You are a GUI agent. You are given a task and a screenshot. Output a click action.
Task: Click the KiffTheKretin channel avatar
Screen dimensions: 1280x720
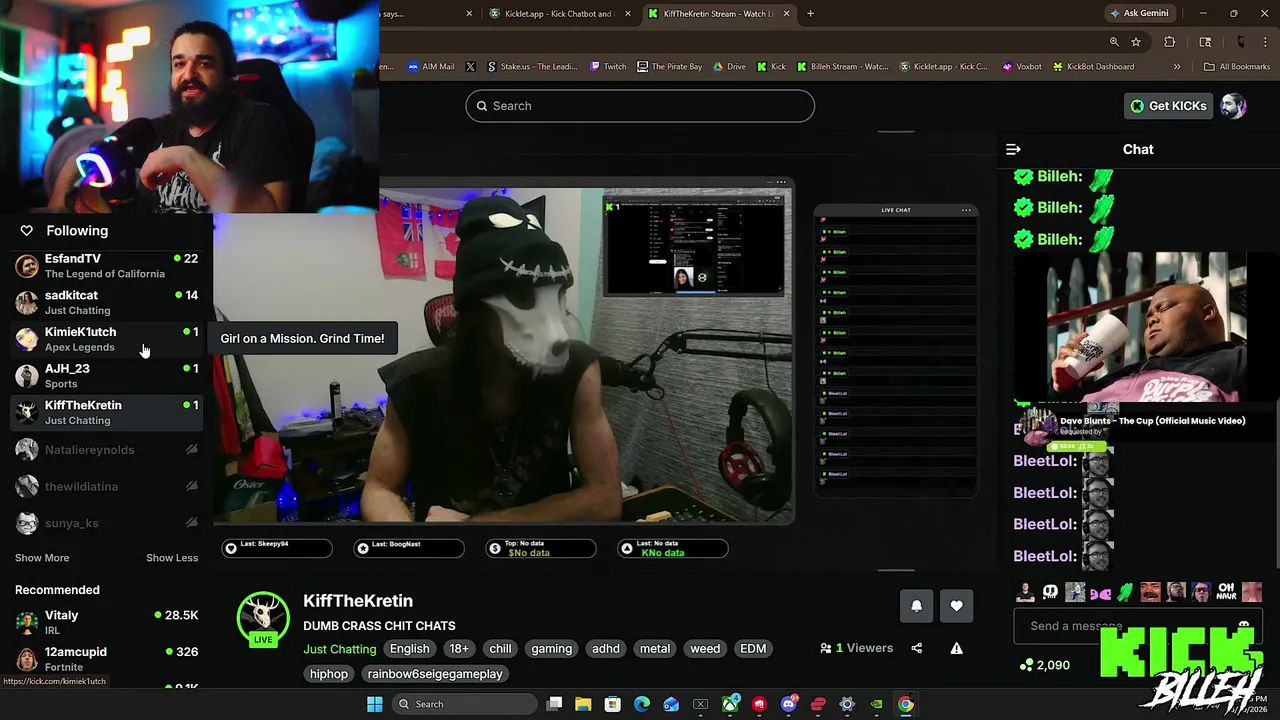coord(263,617)
